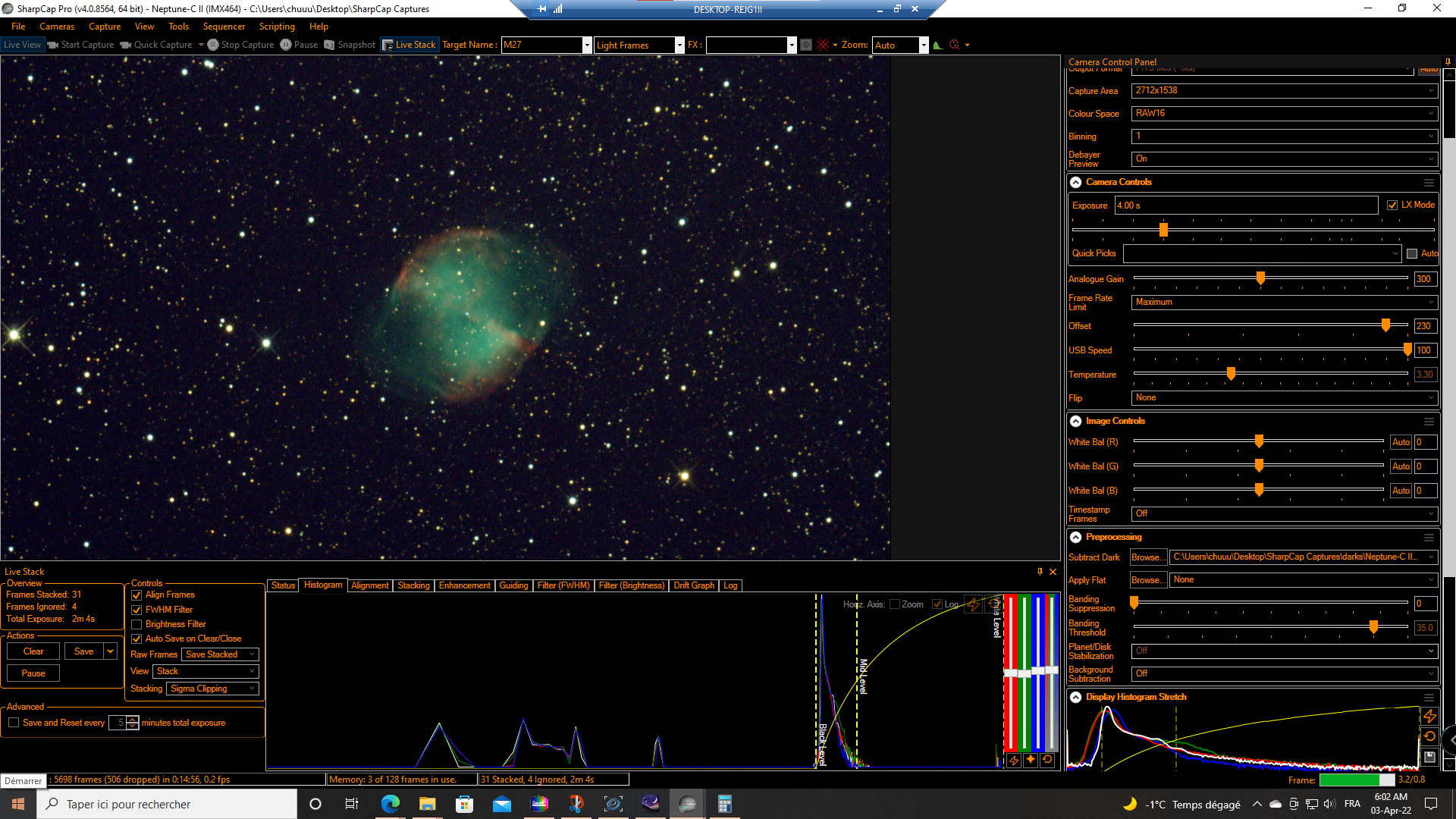Click the FX selection area square icon
Image resolution: width=1456 pixels, height=819 pixels.
click(806, 45)
